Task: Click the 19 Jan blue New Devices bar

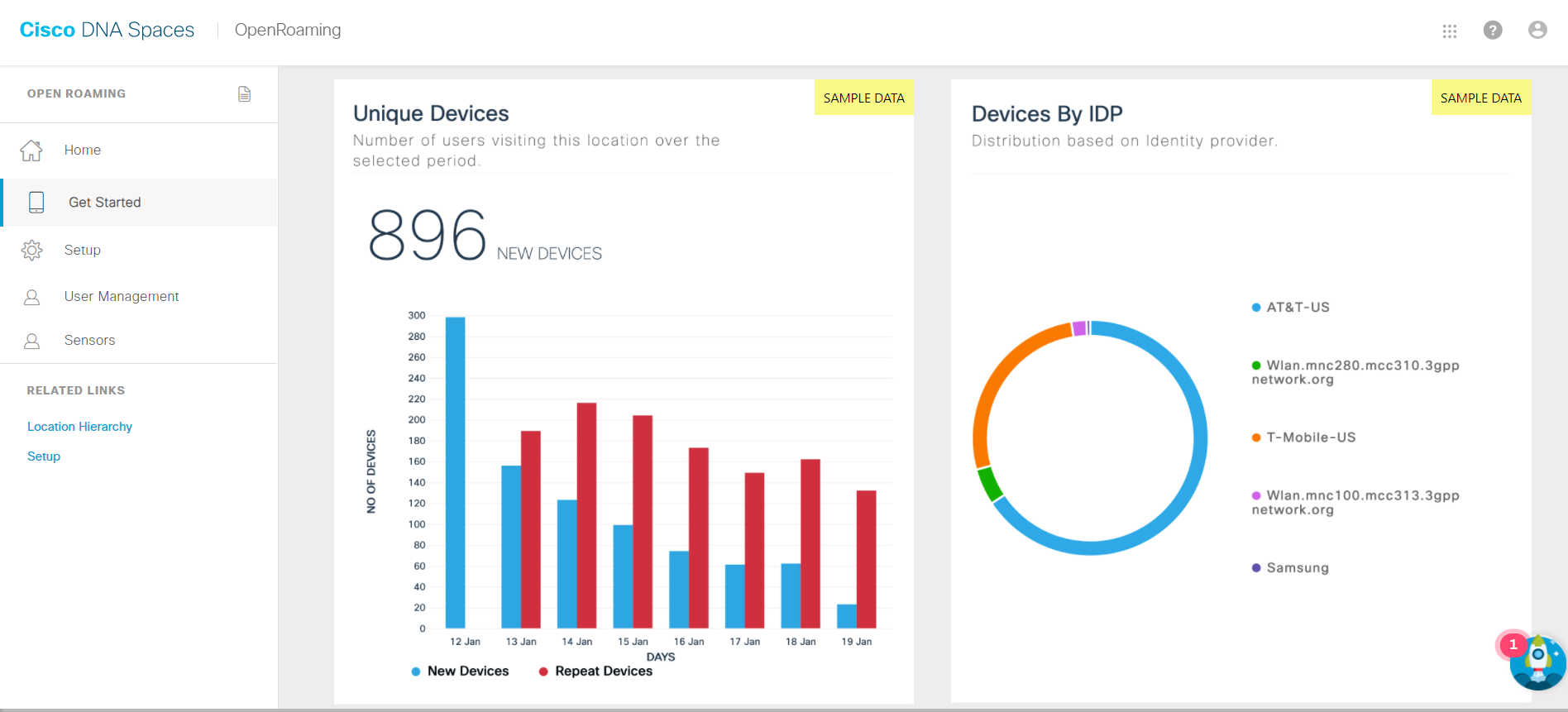Action: pyautogui.click(x=847, y=617)
